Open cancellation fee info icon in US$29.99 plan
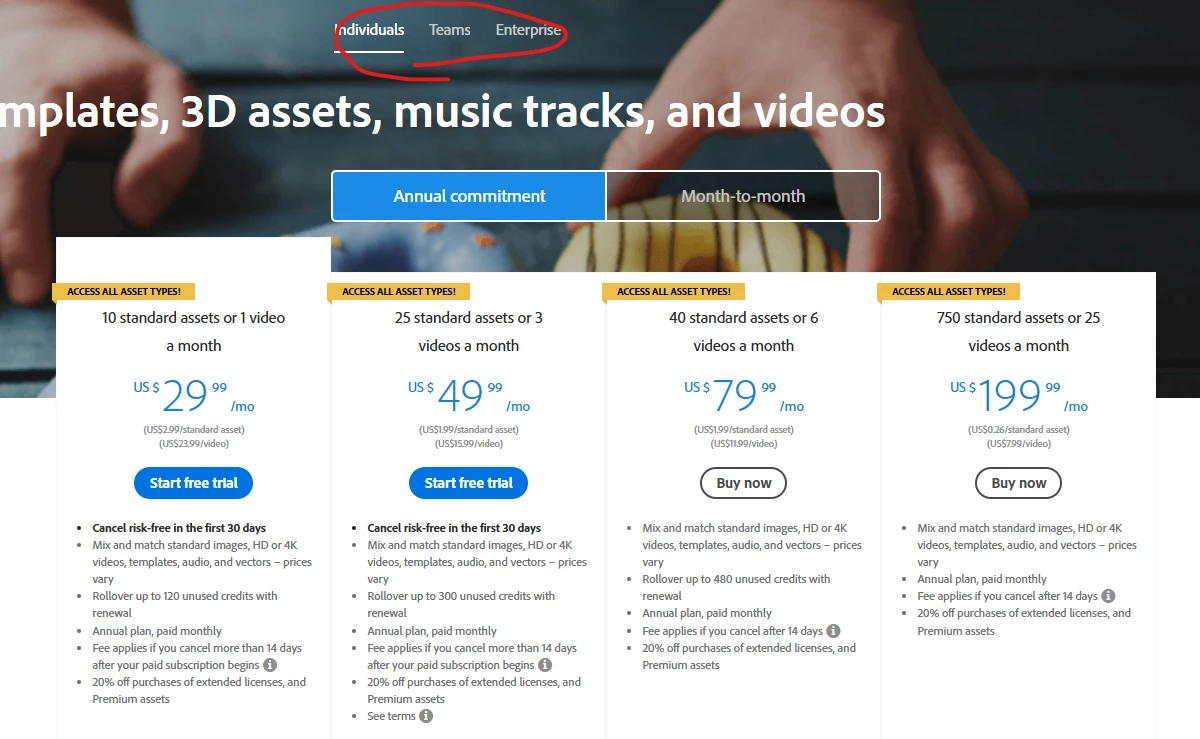 (270, 665)
